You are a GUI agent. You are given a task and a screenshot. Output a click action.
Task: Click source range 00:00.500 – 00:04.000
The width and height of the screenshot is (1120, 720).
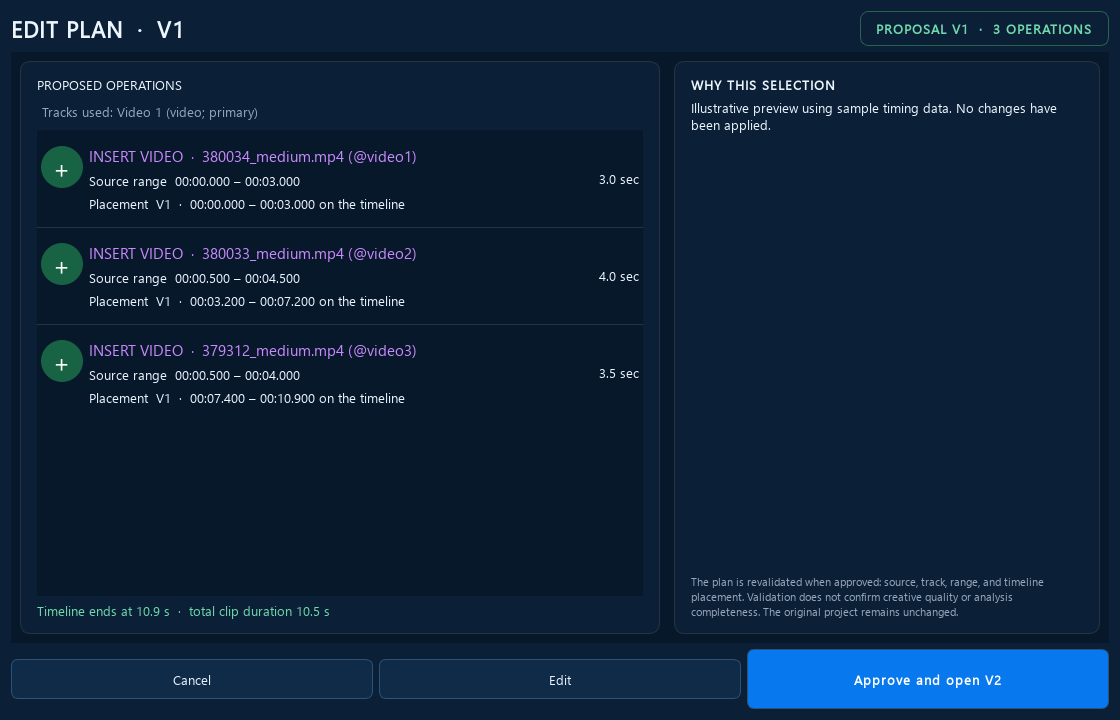point(194,376)
